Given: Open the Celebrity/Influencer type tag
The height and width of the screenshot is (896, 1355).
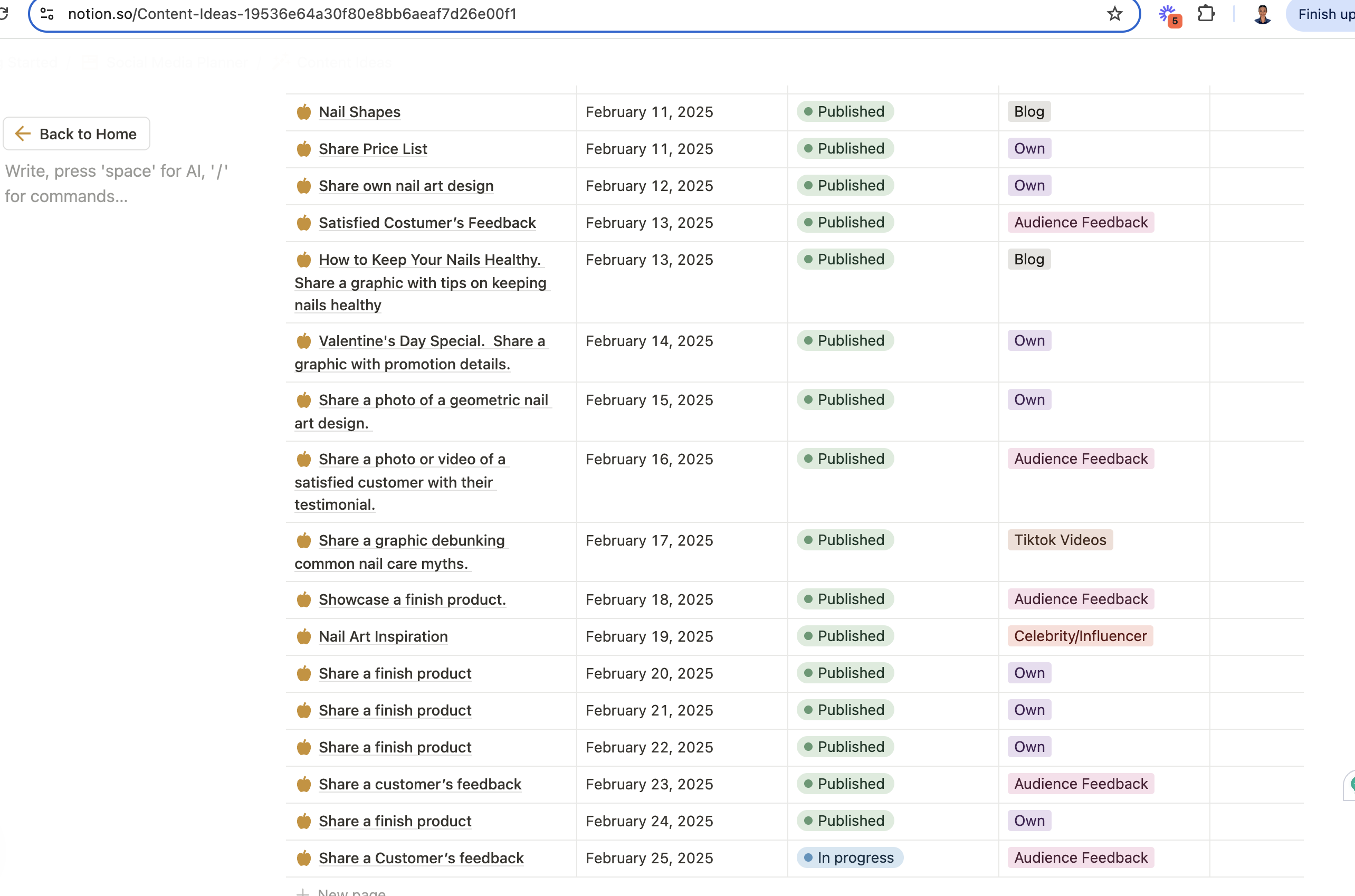Looking at the screenshot, I should click(1080, 636).
